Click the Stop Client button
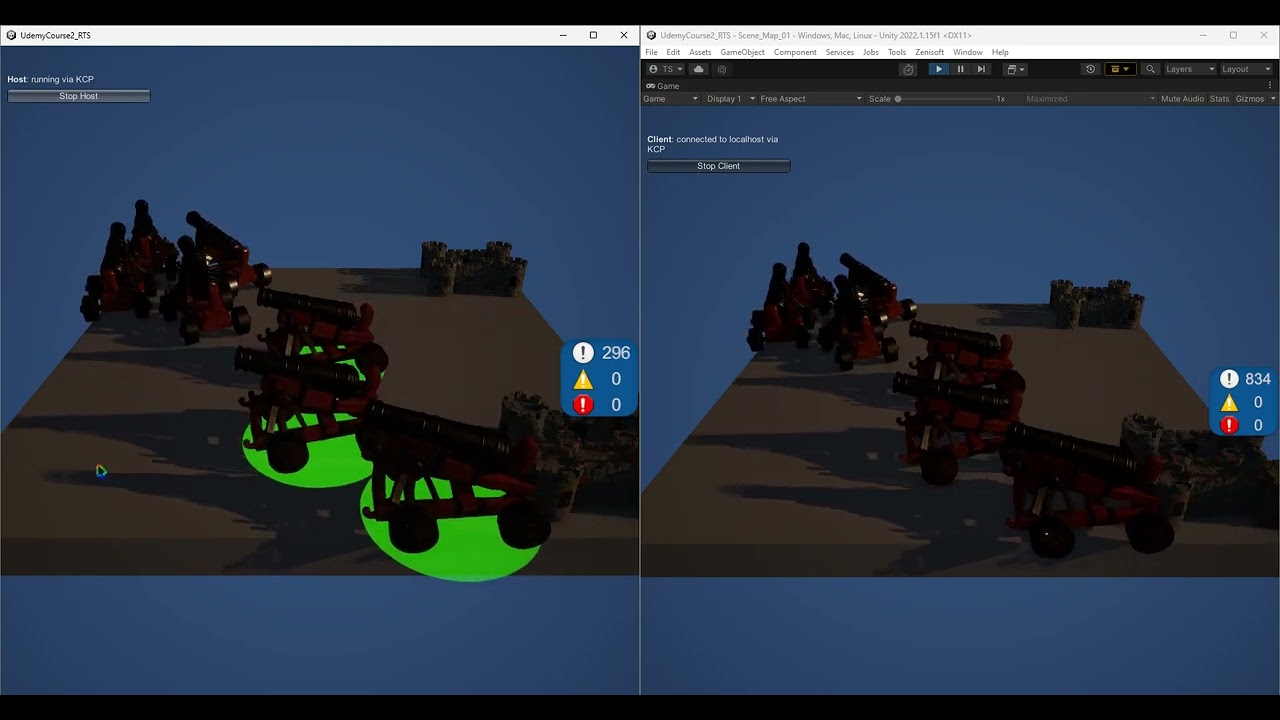The width and height of the screenshot is (1280, 720). (718, 166)
